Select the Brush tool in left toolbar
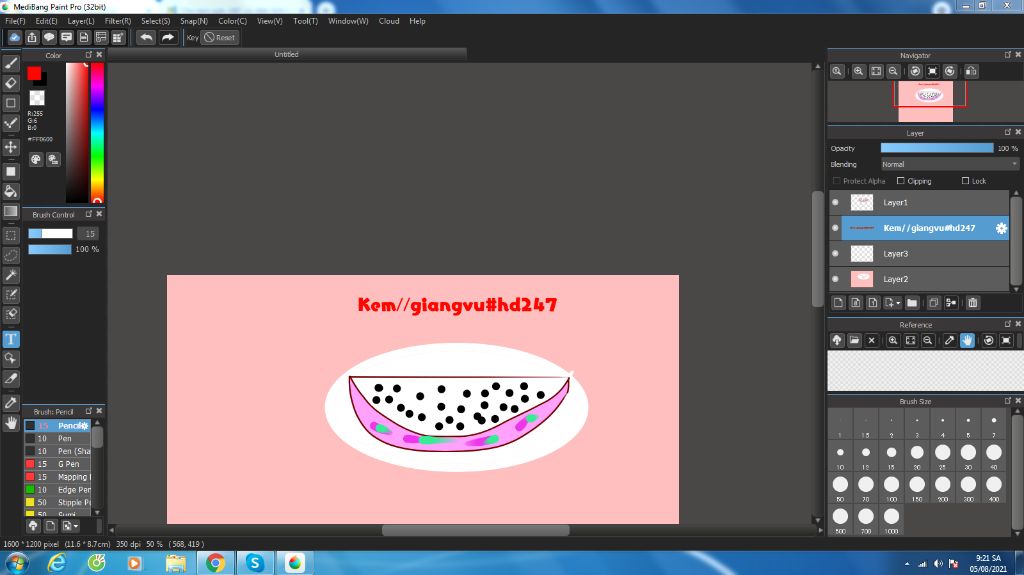 (x=11, y=63)
